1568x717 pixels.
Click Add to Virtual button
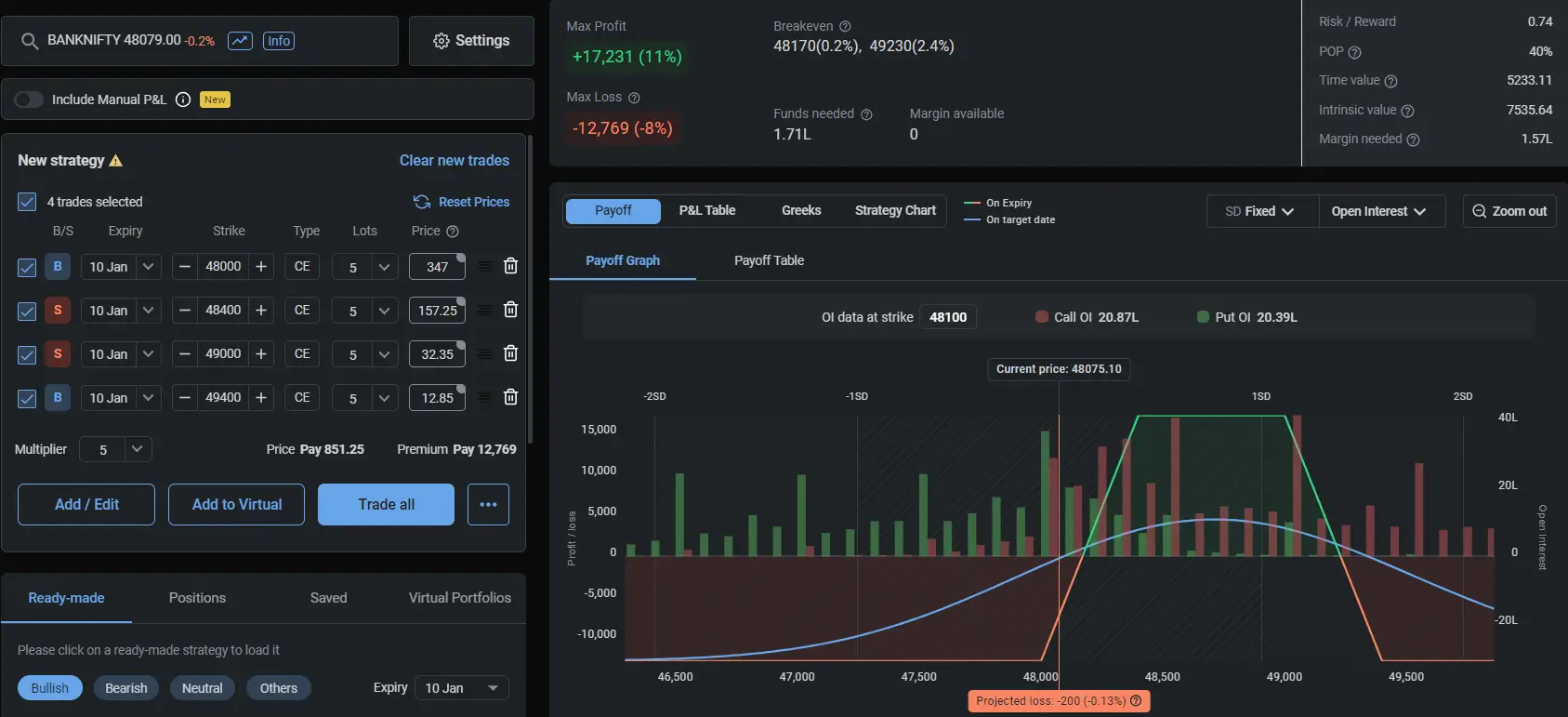pos(236,504)
